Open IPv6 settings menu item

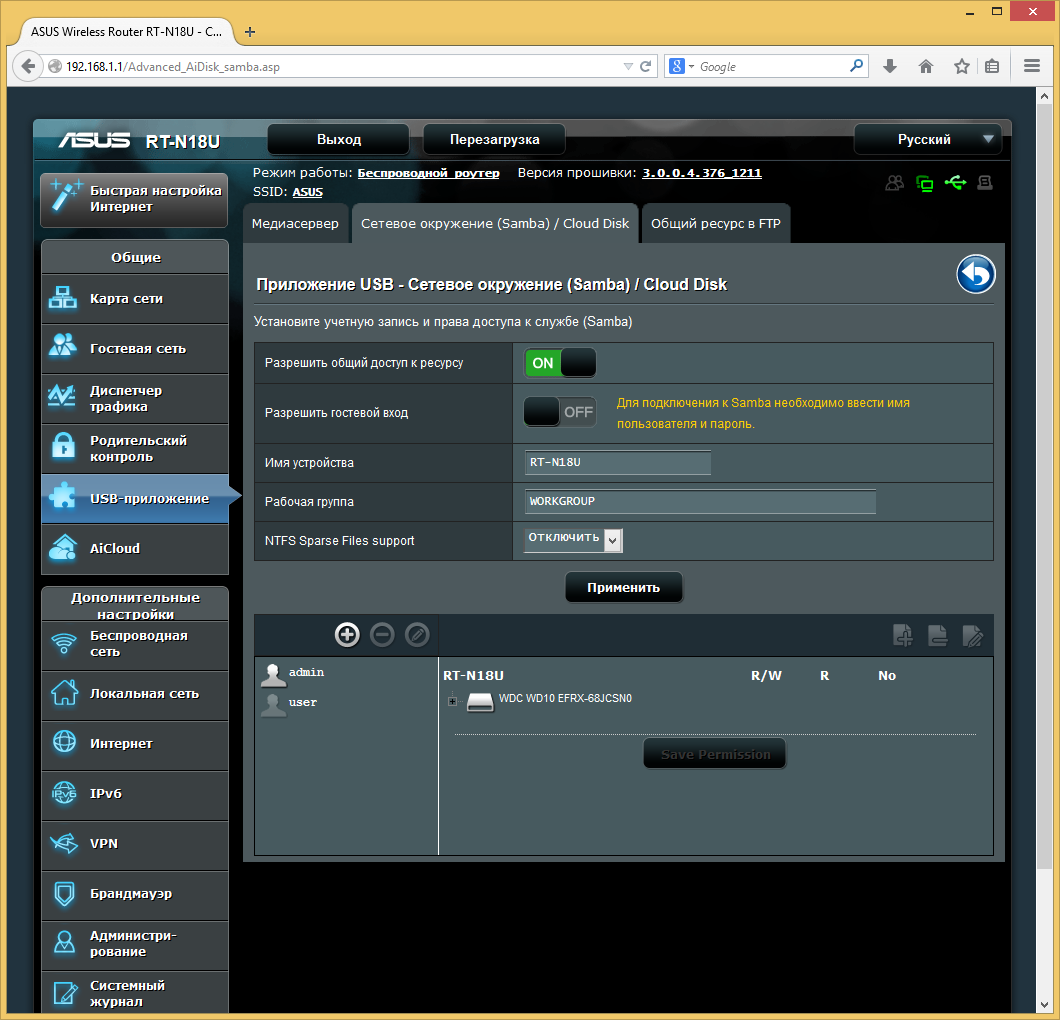point(135,794)
